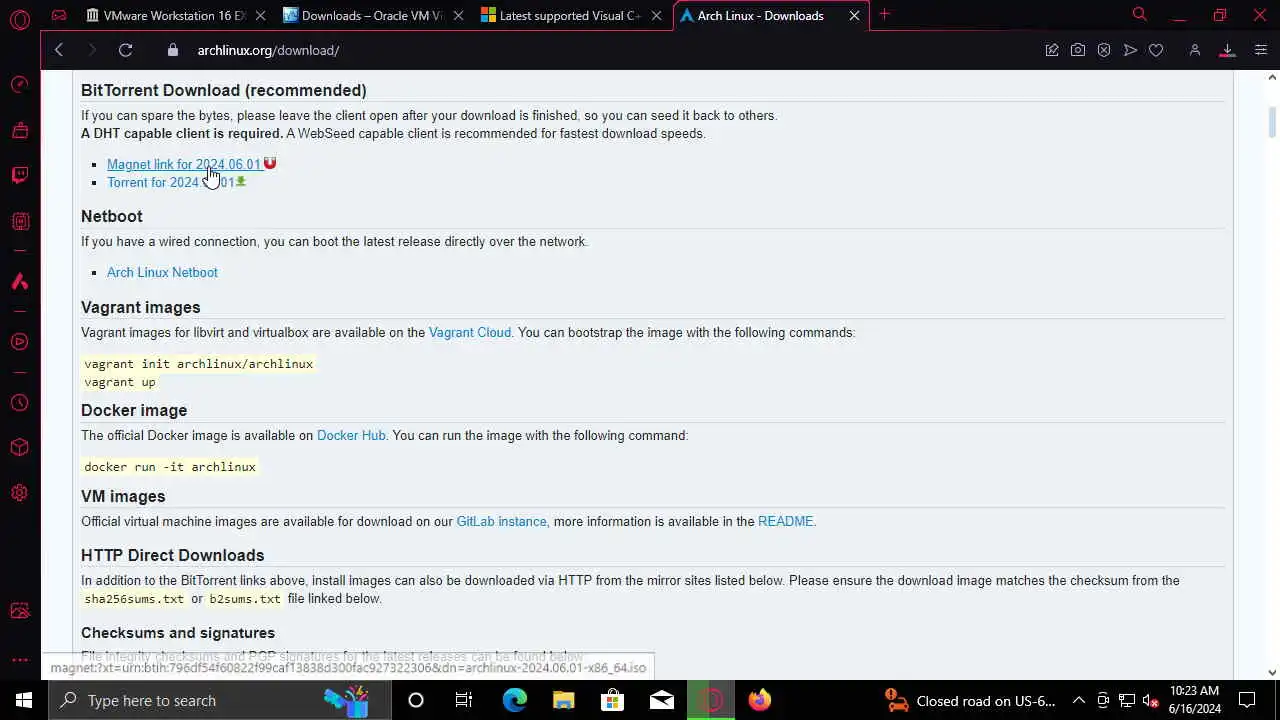The height and width of the screenshot is (720, 1280).
Task: Open the Closed road on US-6 news widget
Action: coord(970,700)
